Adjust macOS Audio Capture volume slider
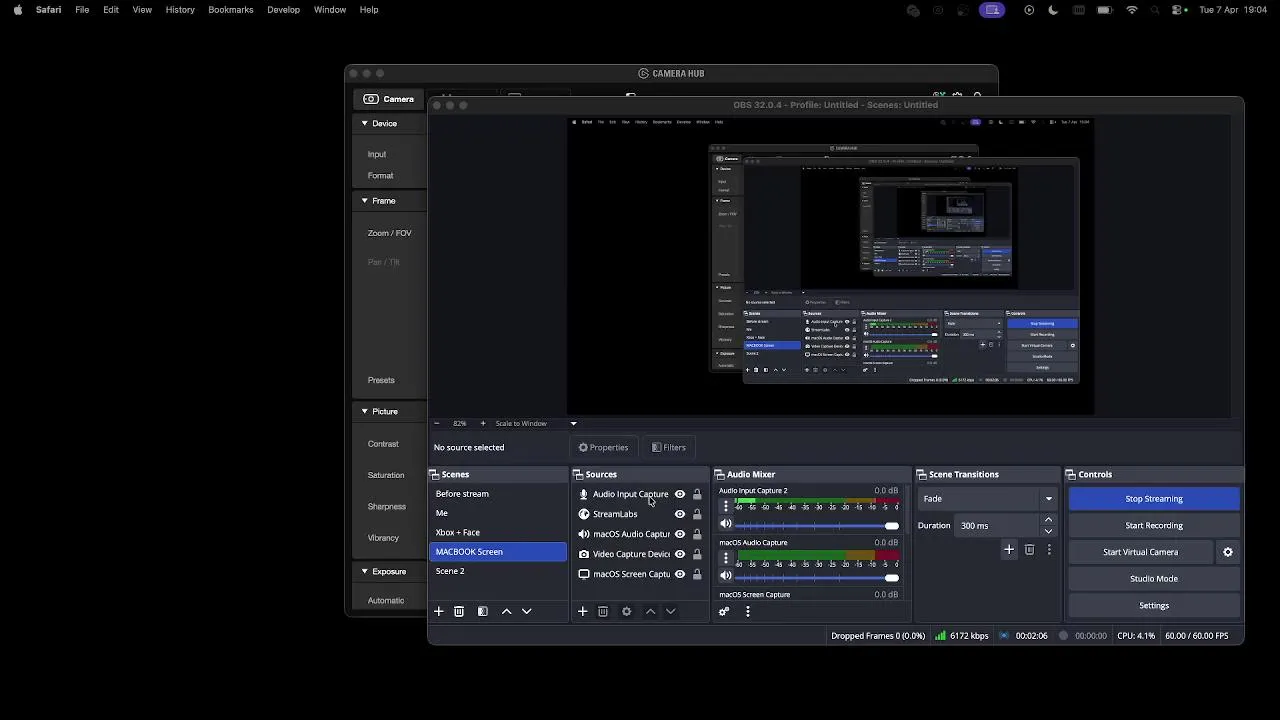Screen dimensions: 1280x720 point(817,577)
